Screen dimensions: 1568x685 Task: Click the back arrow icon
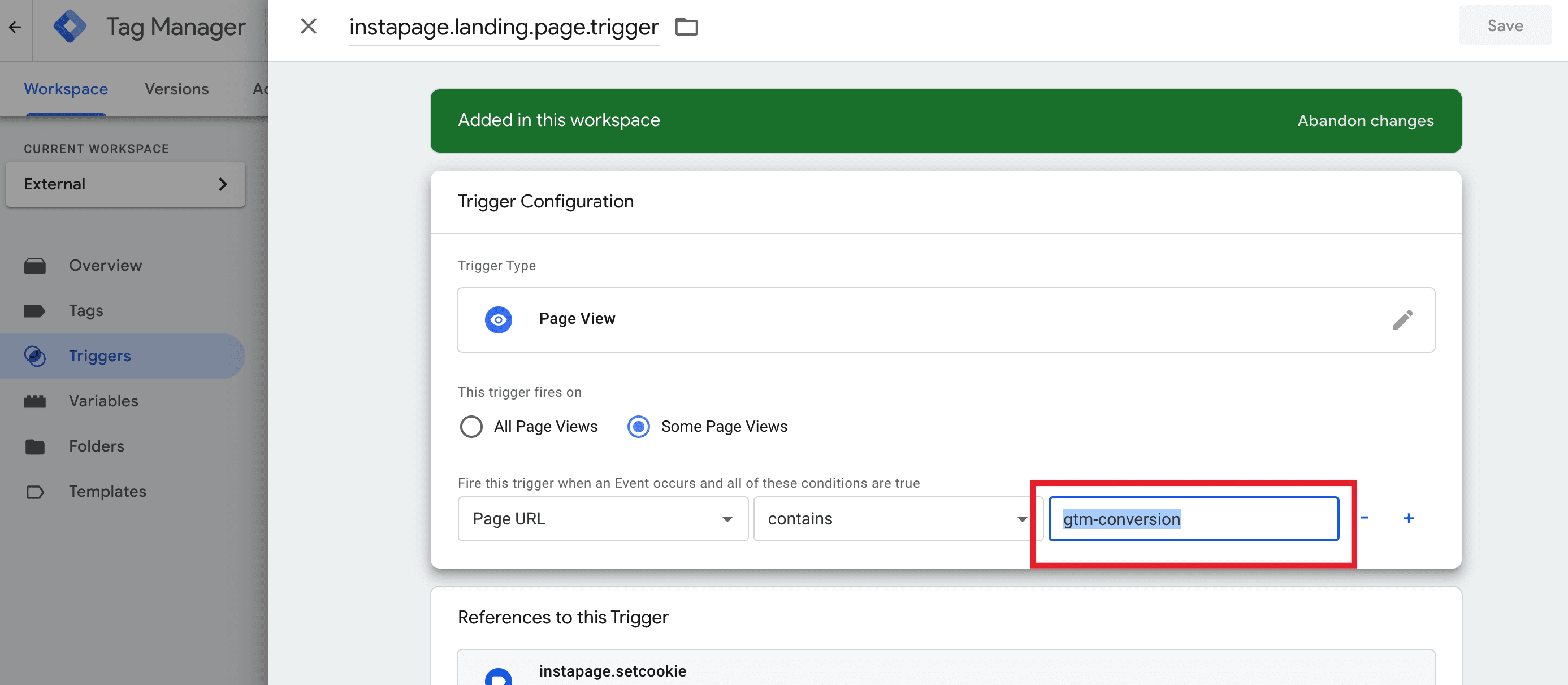click(15, 27)
